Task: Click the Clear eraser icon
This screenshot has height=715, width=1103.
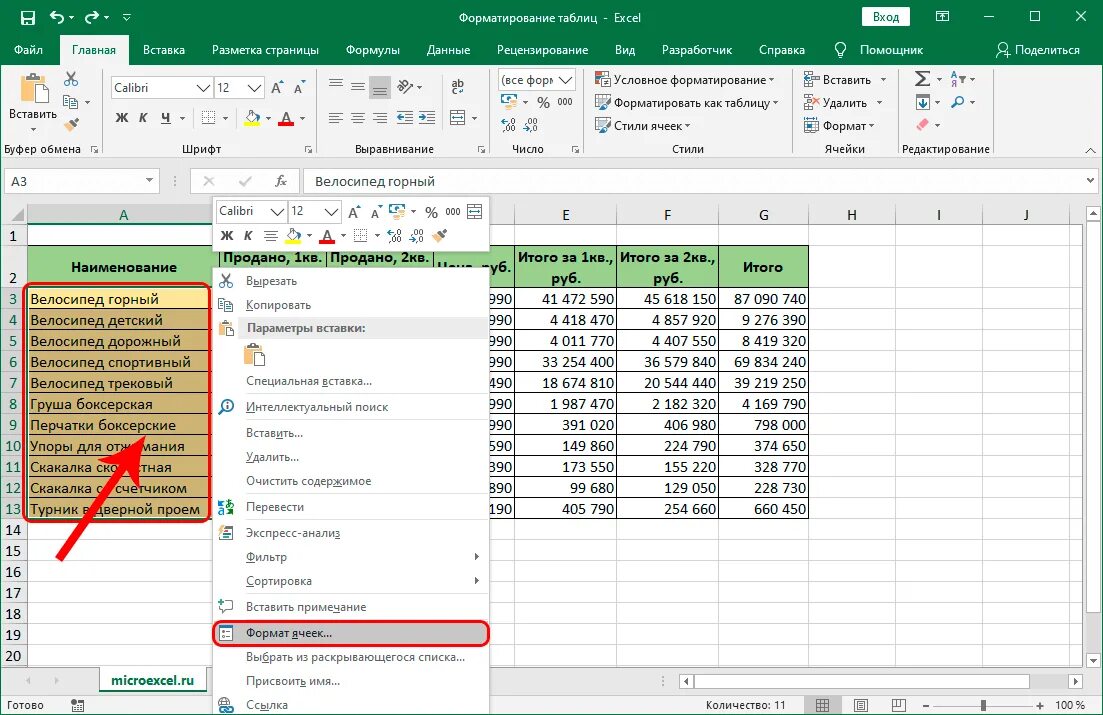Action: pos(923,125)
